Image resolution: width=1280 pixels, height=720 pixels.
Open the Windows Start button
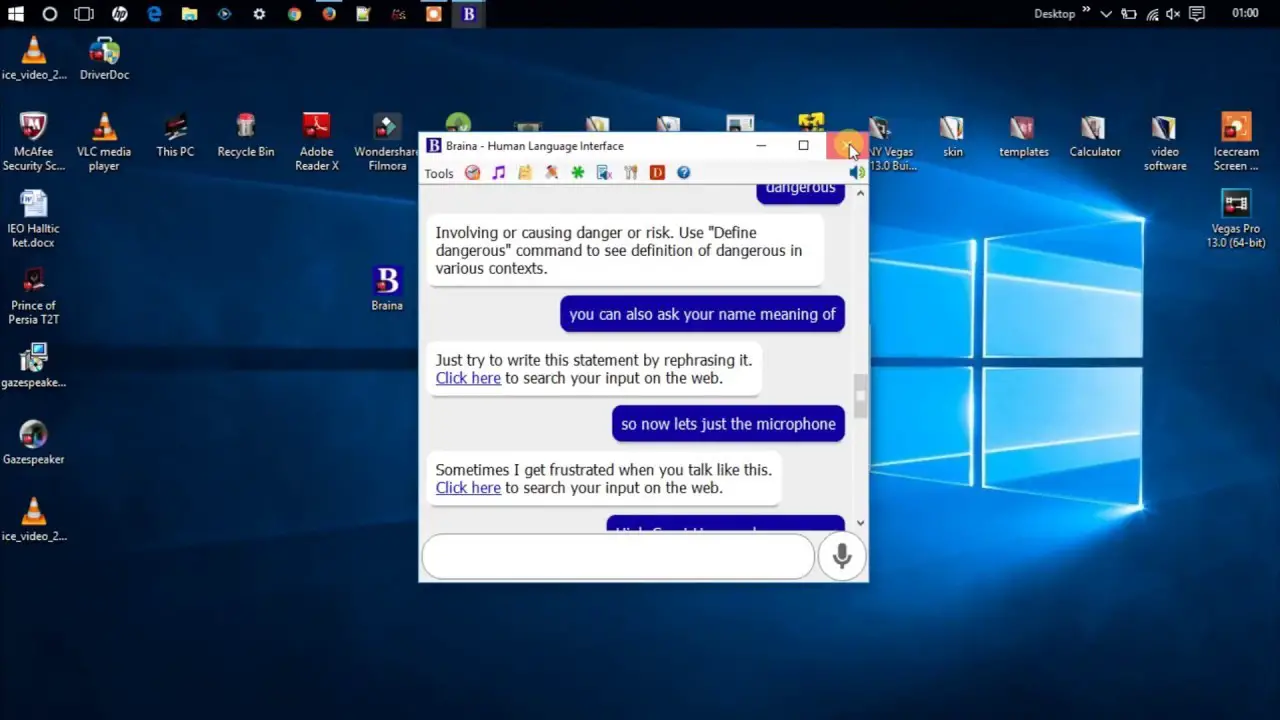coord(15,14)
